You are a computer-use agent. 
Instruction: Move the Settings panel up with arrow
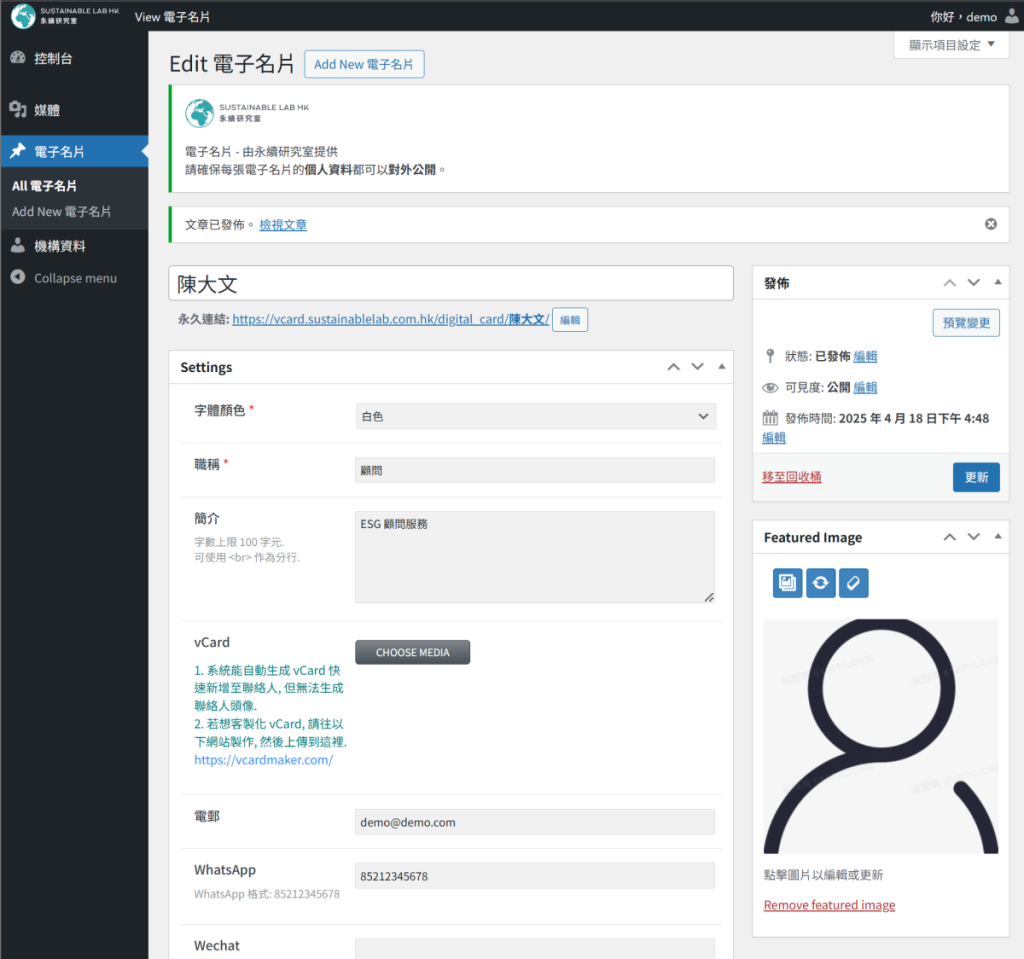[x=674, y=367]
